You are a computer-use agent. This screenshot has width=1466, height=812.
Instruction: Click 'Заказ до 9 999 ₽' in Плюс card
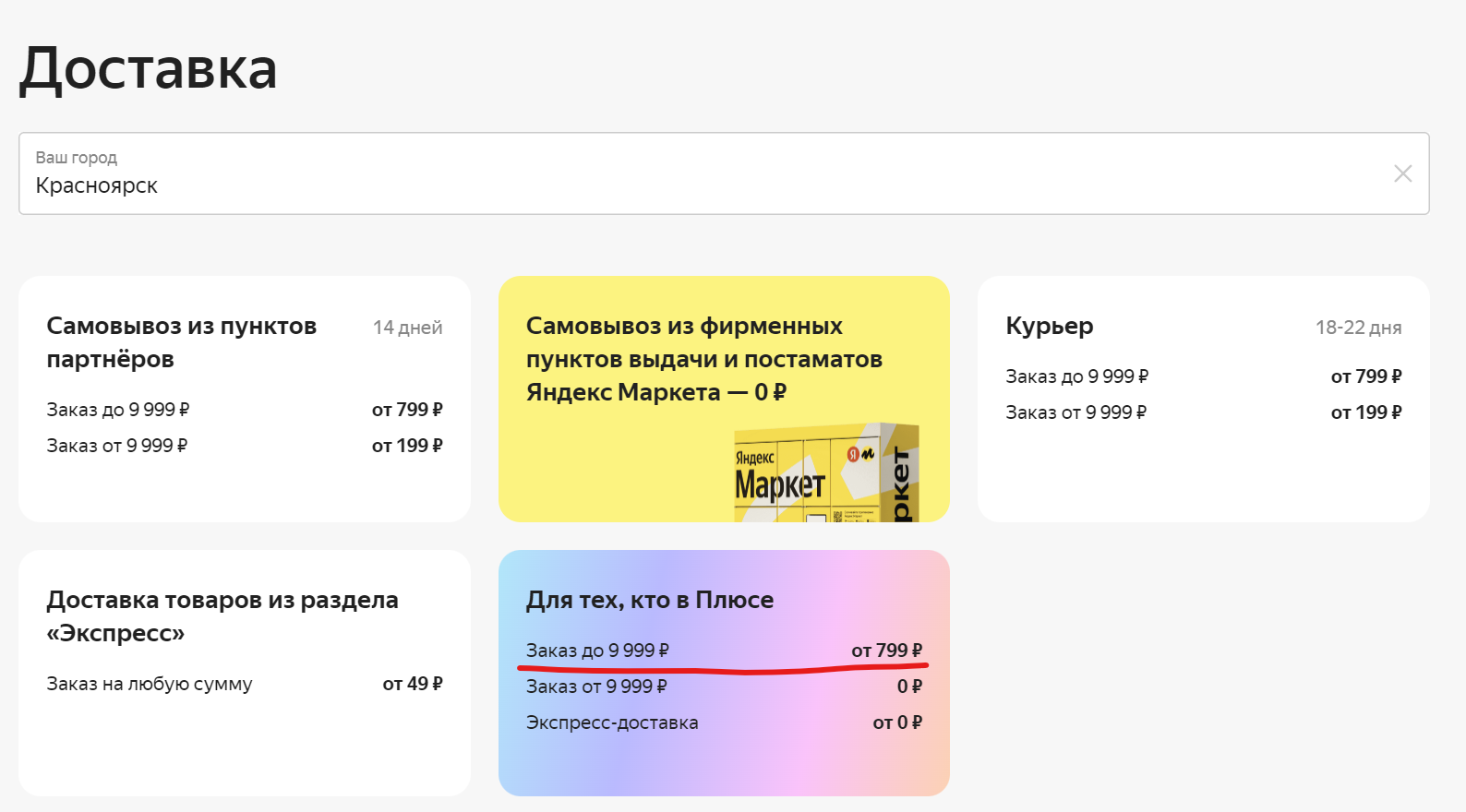tap(597, 651)
